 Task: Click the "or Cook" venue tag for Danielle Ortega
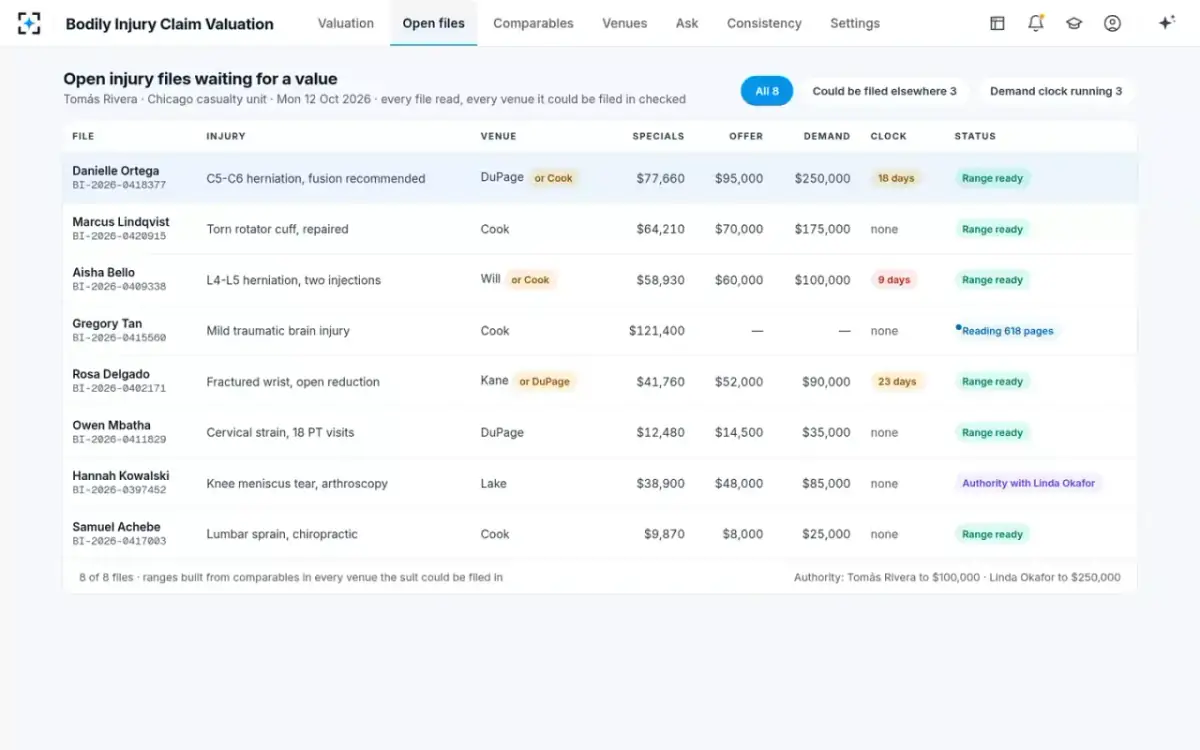tap(553, 178)
